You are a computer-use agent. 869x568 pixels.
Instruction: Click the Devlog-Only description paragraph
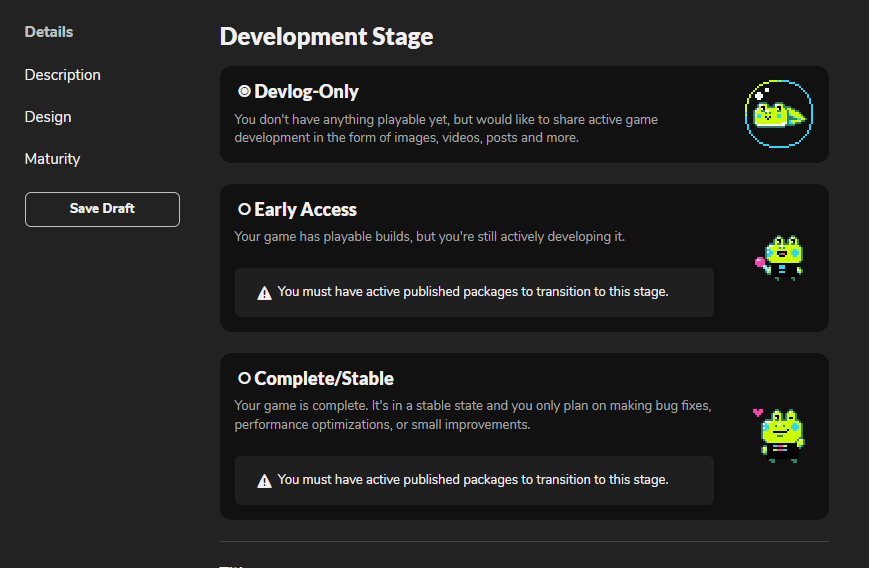[x=446, y=128]
